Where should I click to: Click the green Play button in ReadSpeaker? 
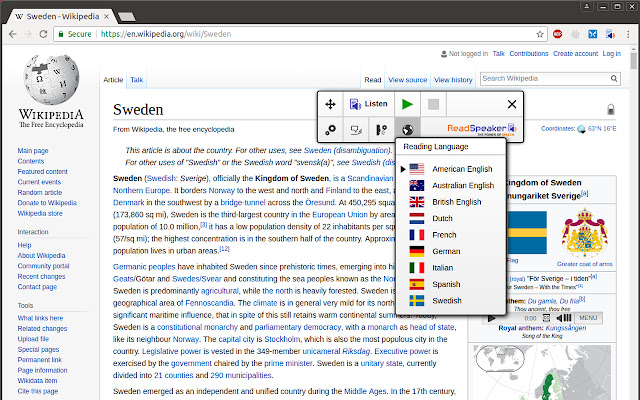coord(407,104)
